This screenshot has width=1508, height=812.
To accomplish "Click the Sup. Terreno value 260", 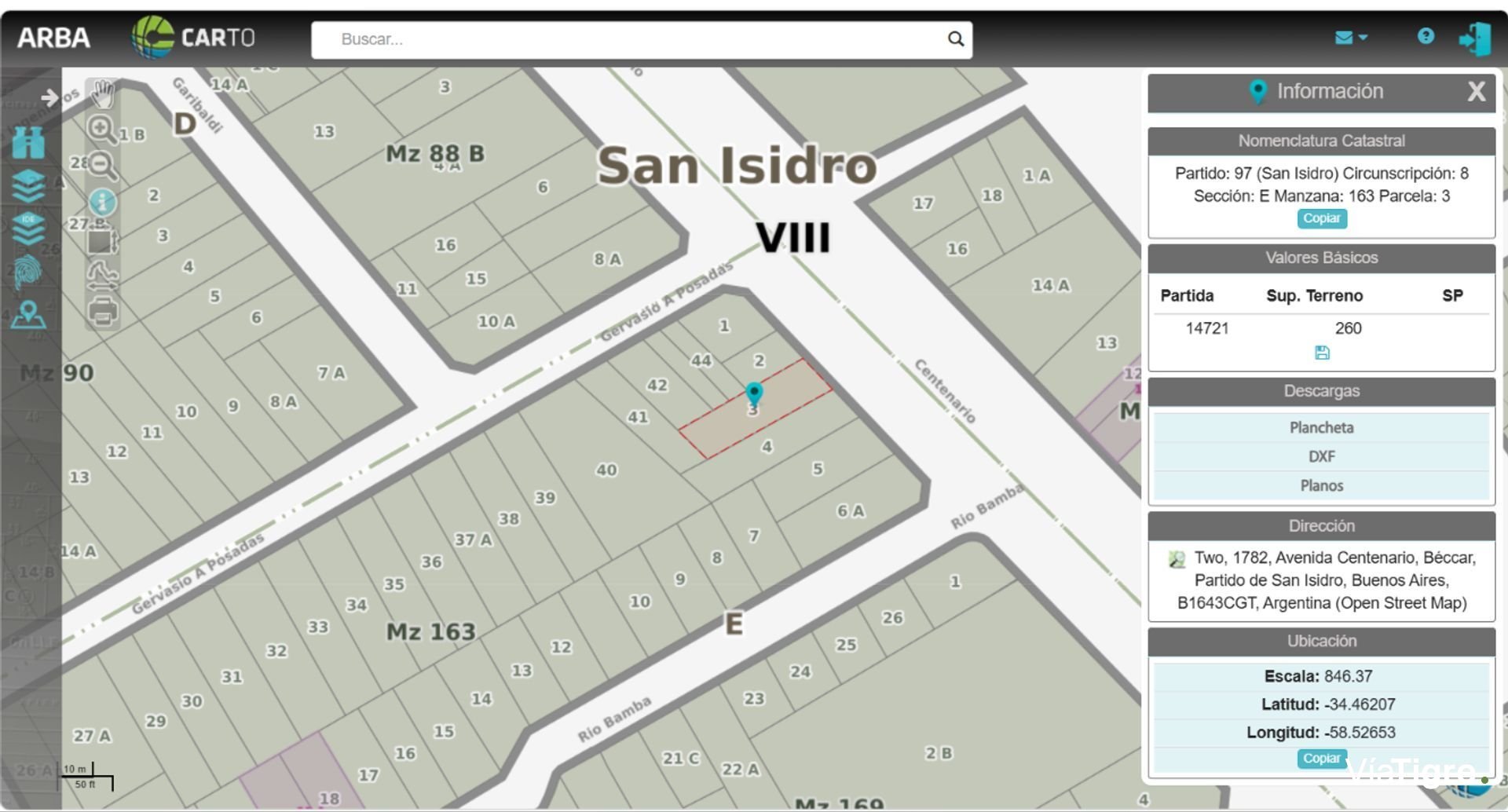I will pos(1348,328).
